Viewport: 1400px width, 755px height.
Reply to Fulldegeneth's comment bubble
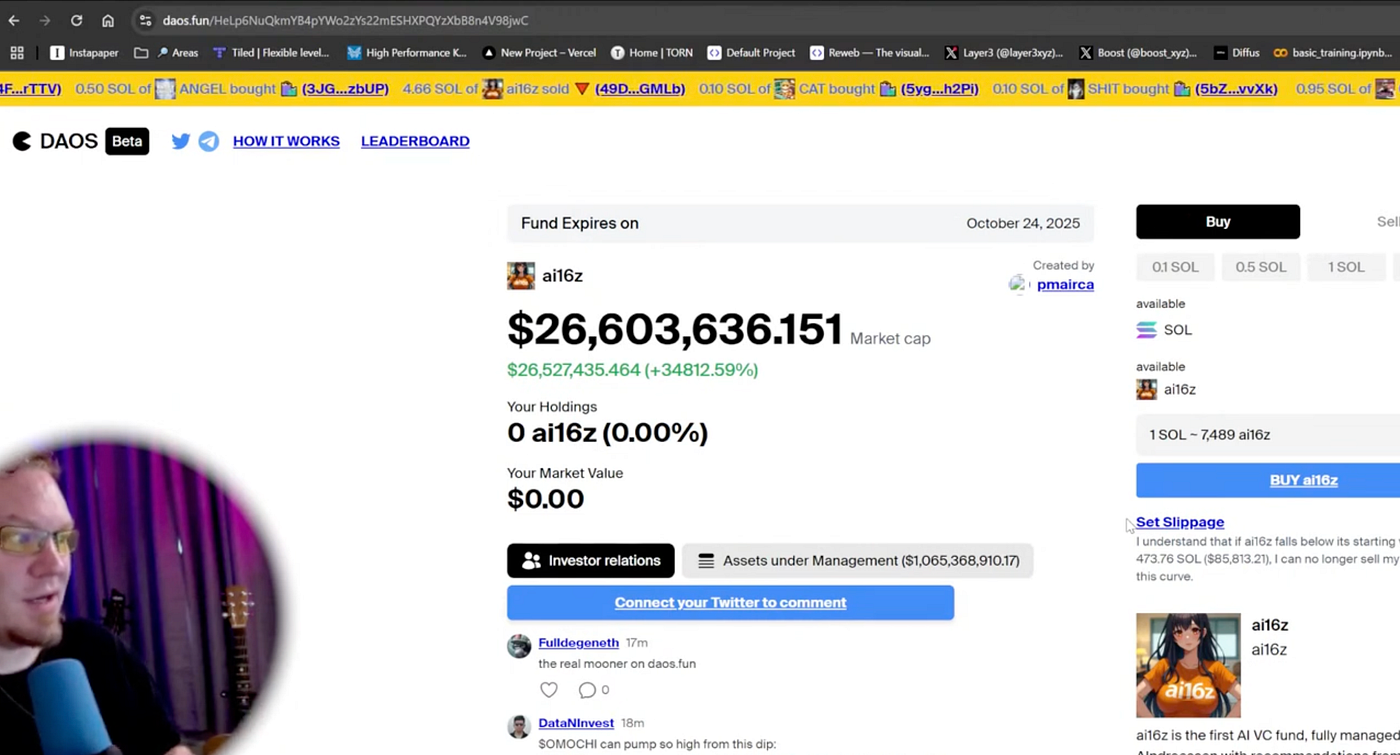click(x=587, y=690)
